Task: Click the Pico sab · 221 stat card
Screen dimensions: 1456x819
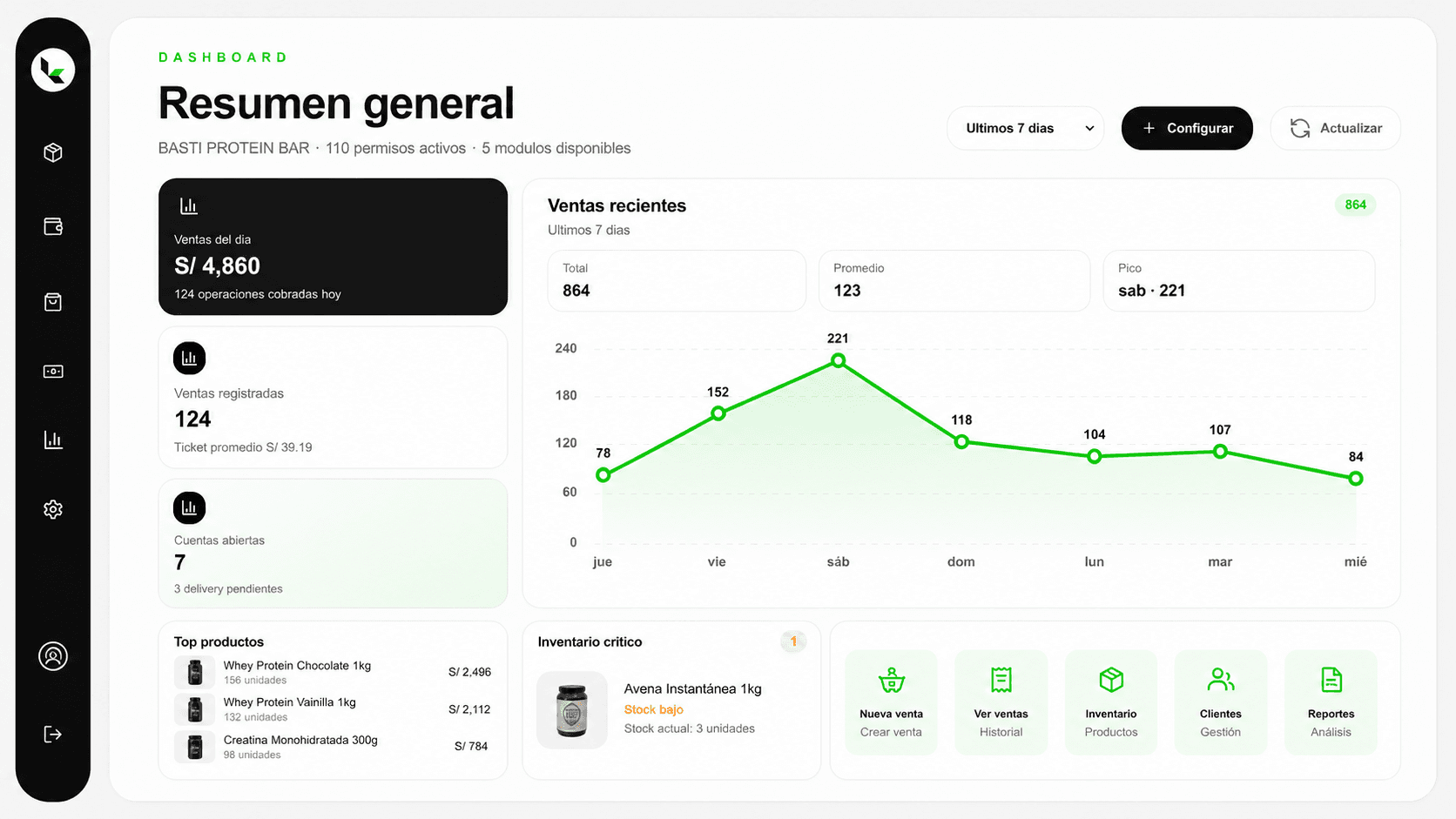Action: coord(1239,280)
